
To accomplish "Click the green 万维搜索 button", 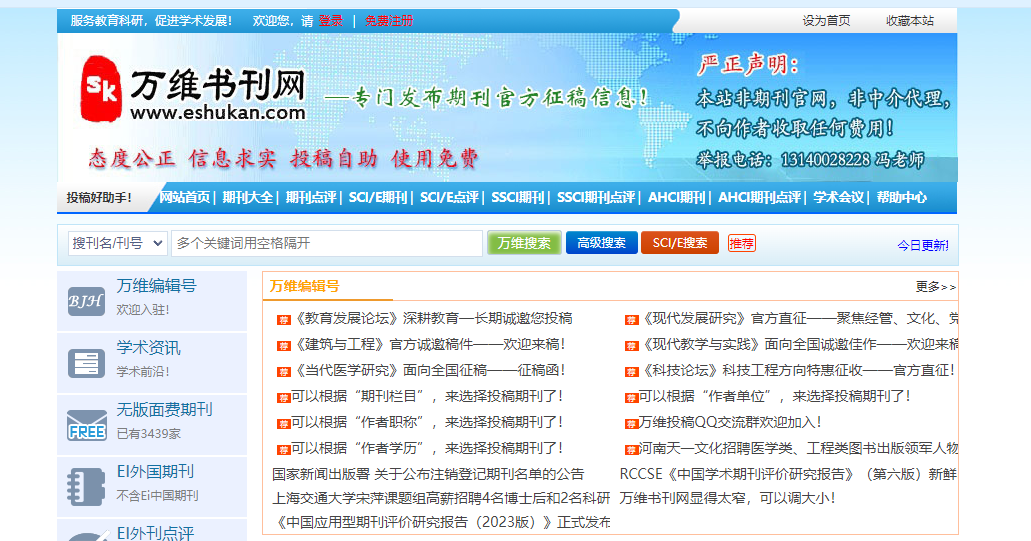I will coord(524,243).
